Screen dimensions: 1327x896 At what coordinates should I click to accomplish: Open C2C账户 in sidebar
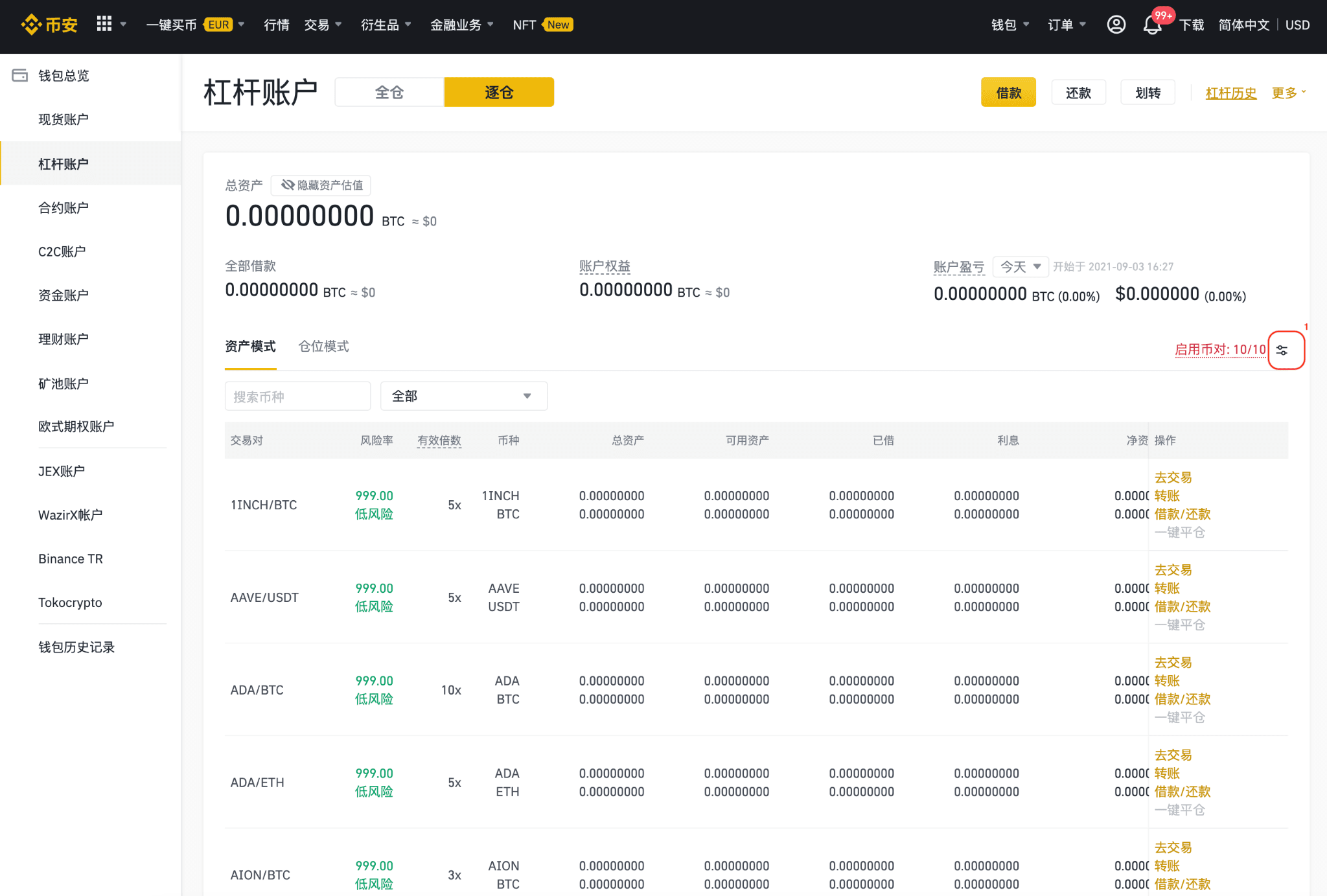(62, 251)
